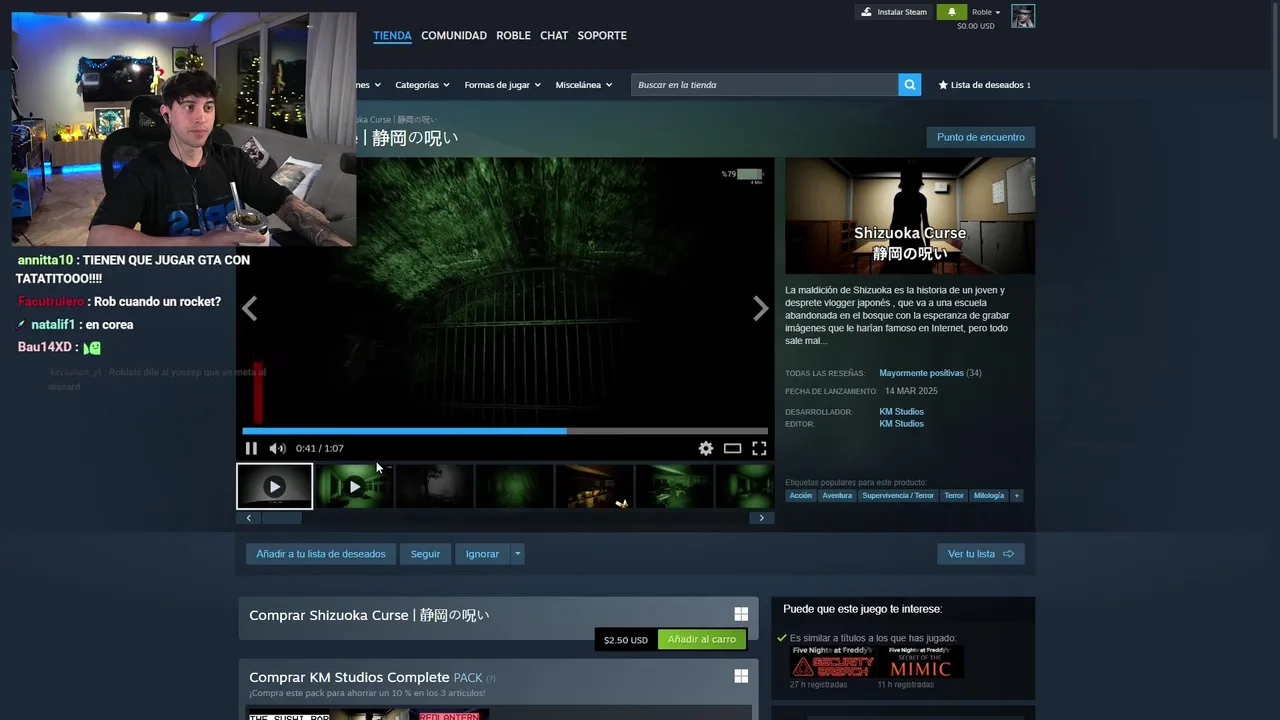Open SOPORTE menu

(x=602, y=35)
